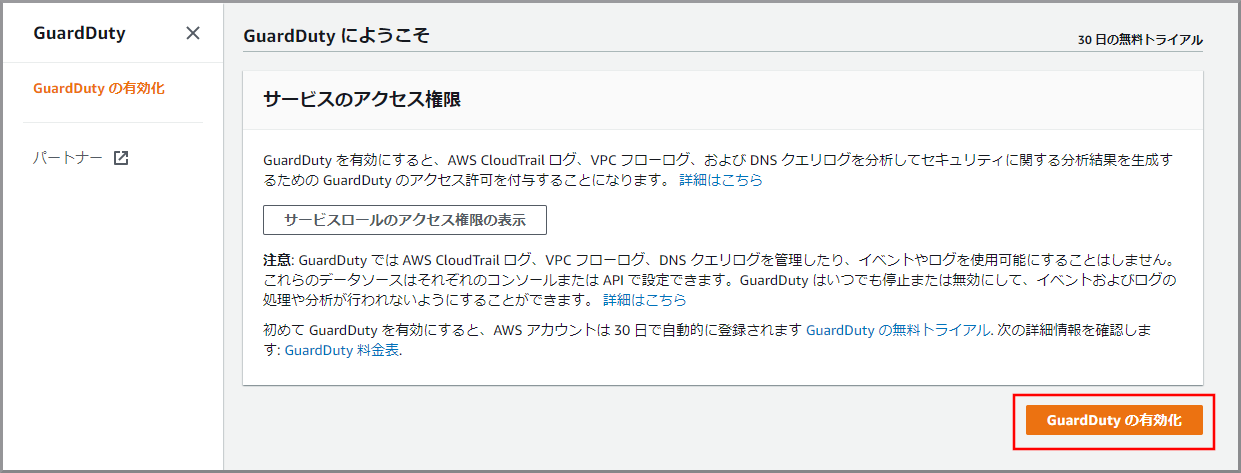
Task: Open the GuardDuty の無料トライアル link
Action: (898, 329)
